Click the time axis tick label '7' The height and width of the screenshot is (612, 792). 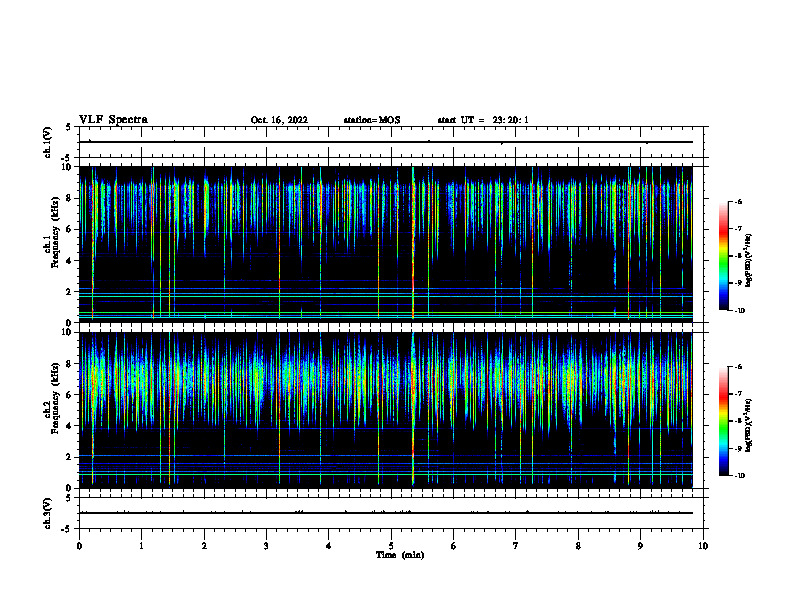(x=516, y=546)
